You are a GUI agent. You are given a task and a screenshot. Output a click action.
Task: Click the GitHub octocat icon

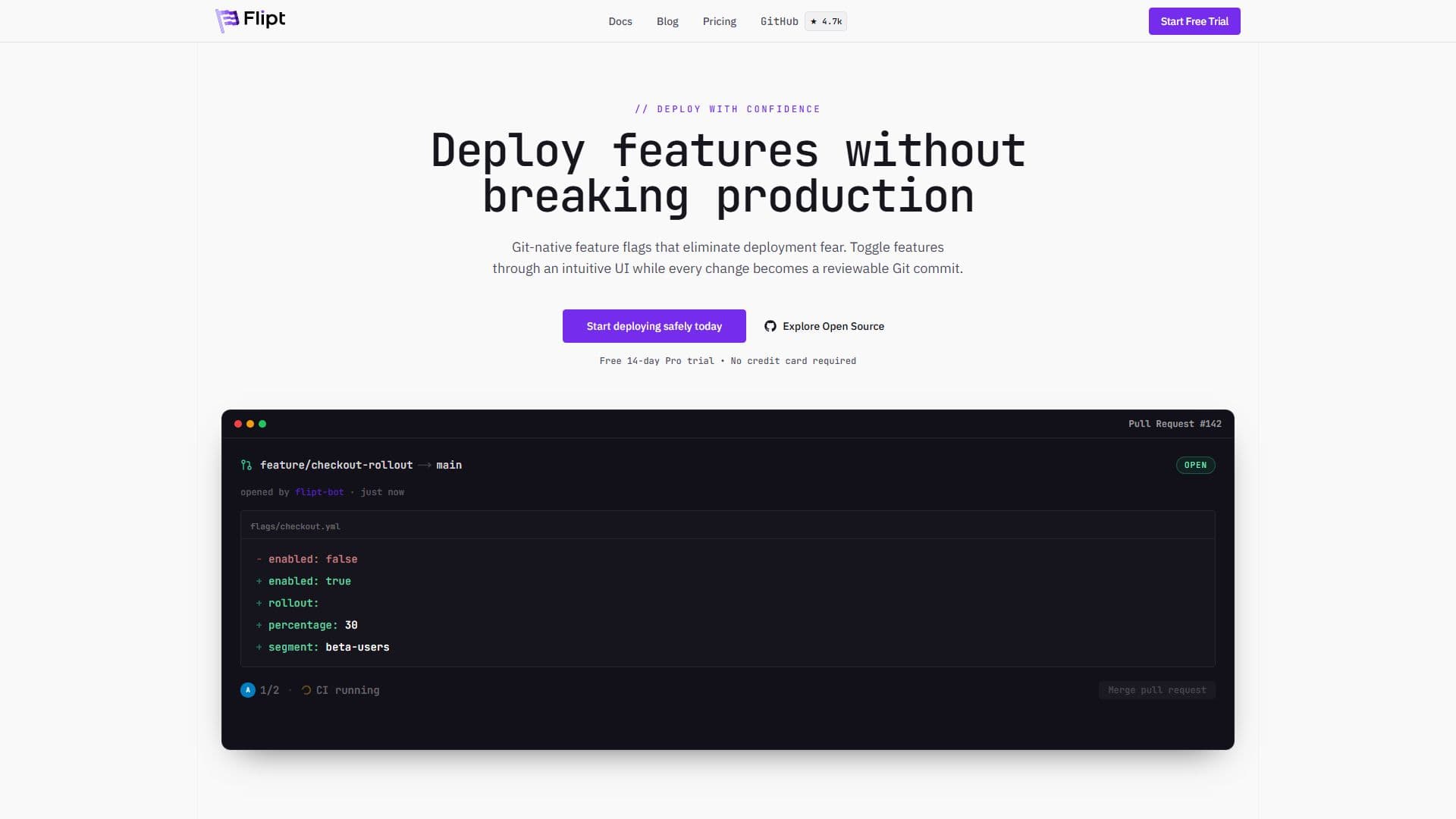(x=770, y=326)
